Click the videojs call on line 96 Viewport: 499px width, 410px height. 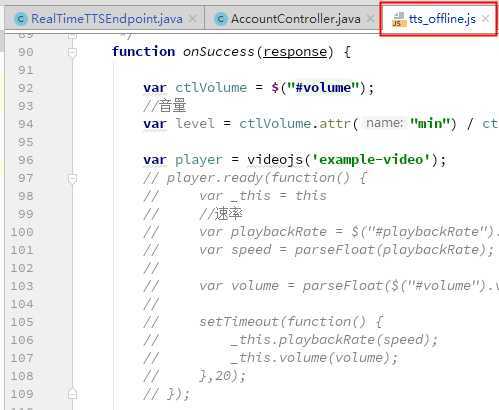pos(275,160)
